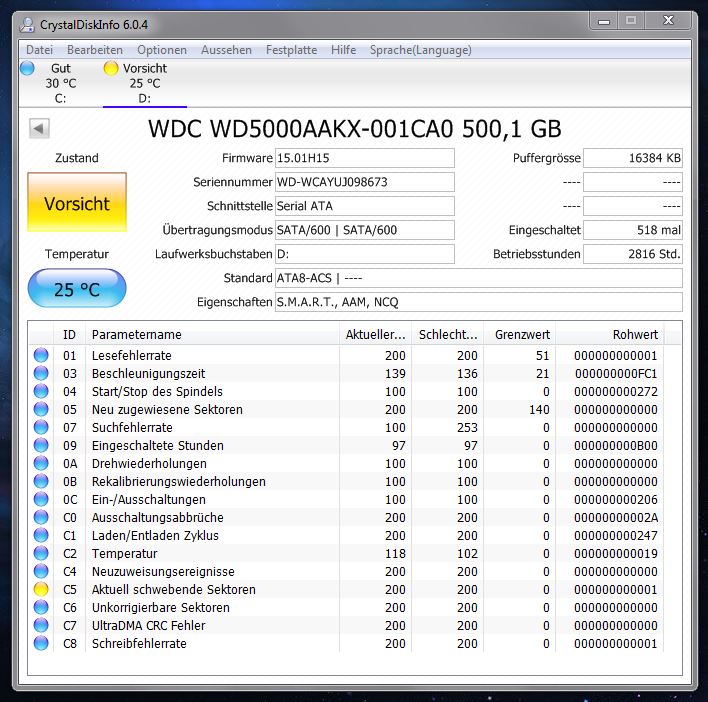Click status orb in Rekalibrierungswiederholungen row
Screen dimensions: 708x702
pos(41,481)
